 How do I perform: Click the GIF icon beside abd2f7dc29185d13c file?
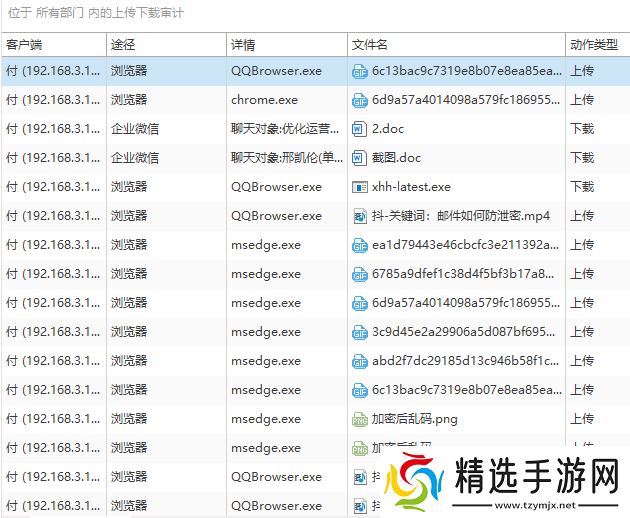tap(360, 361)
